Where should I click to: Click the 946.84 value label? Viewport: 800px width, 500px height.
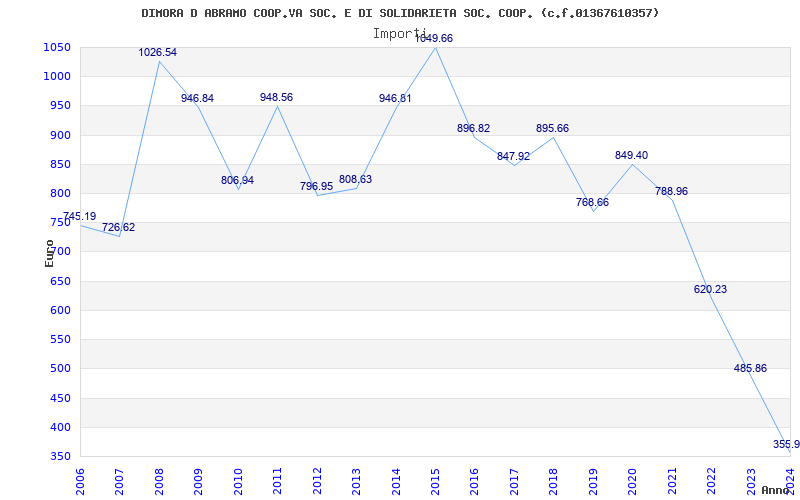[197, 98]
